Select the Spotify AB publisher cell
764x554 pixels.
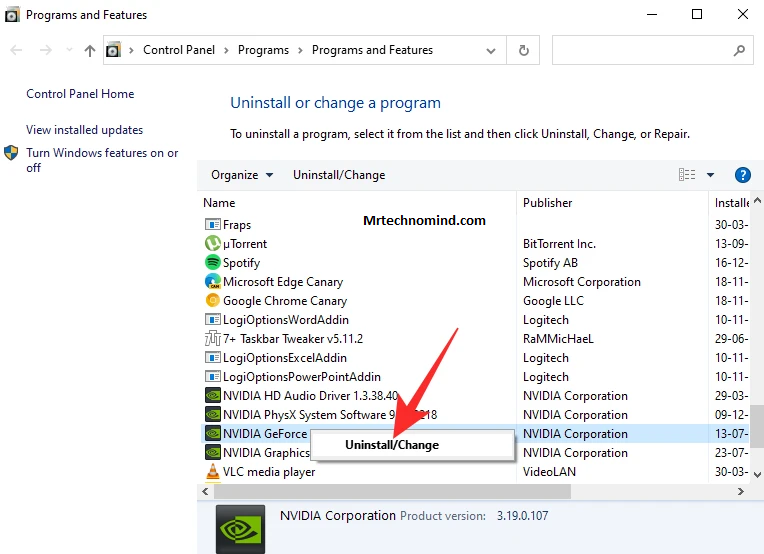pos(550,263)
